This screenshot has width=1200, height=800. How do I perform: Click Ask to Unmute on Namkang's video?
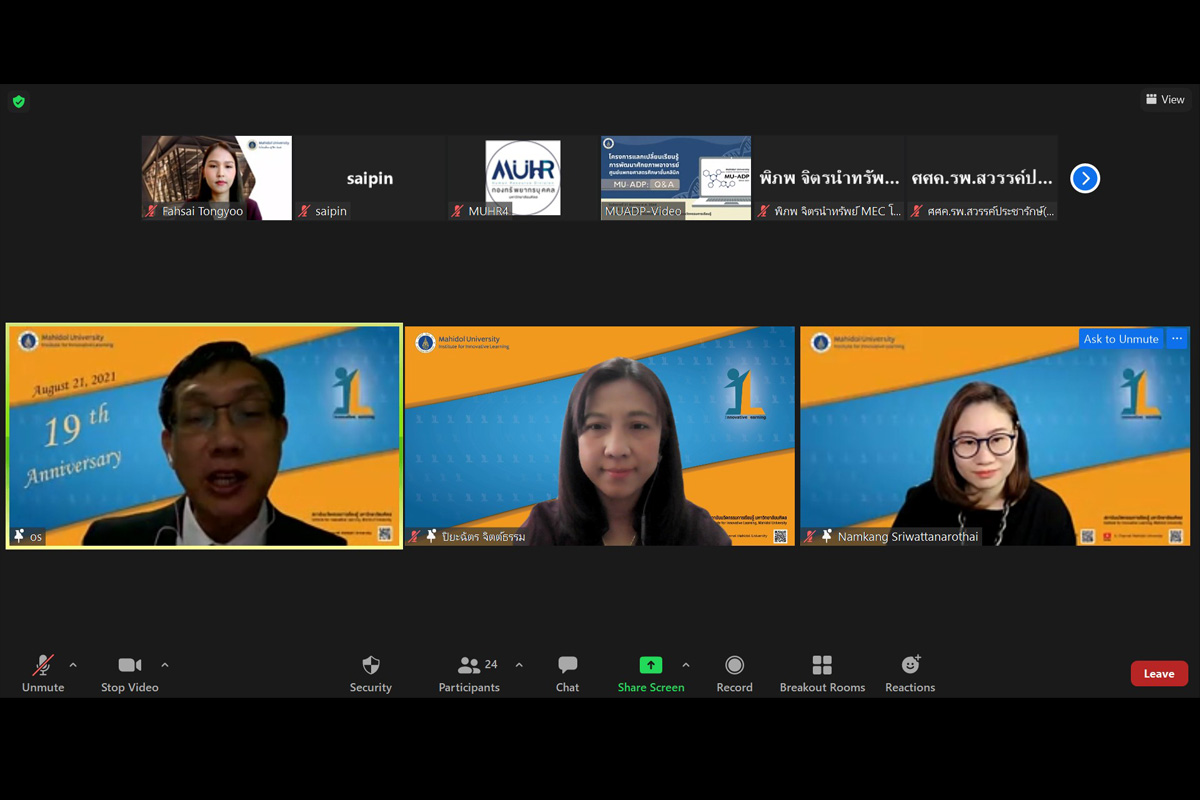(x=1121, y=339)
